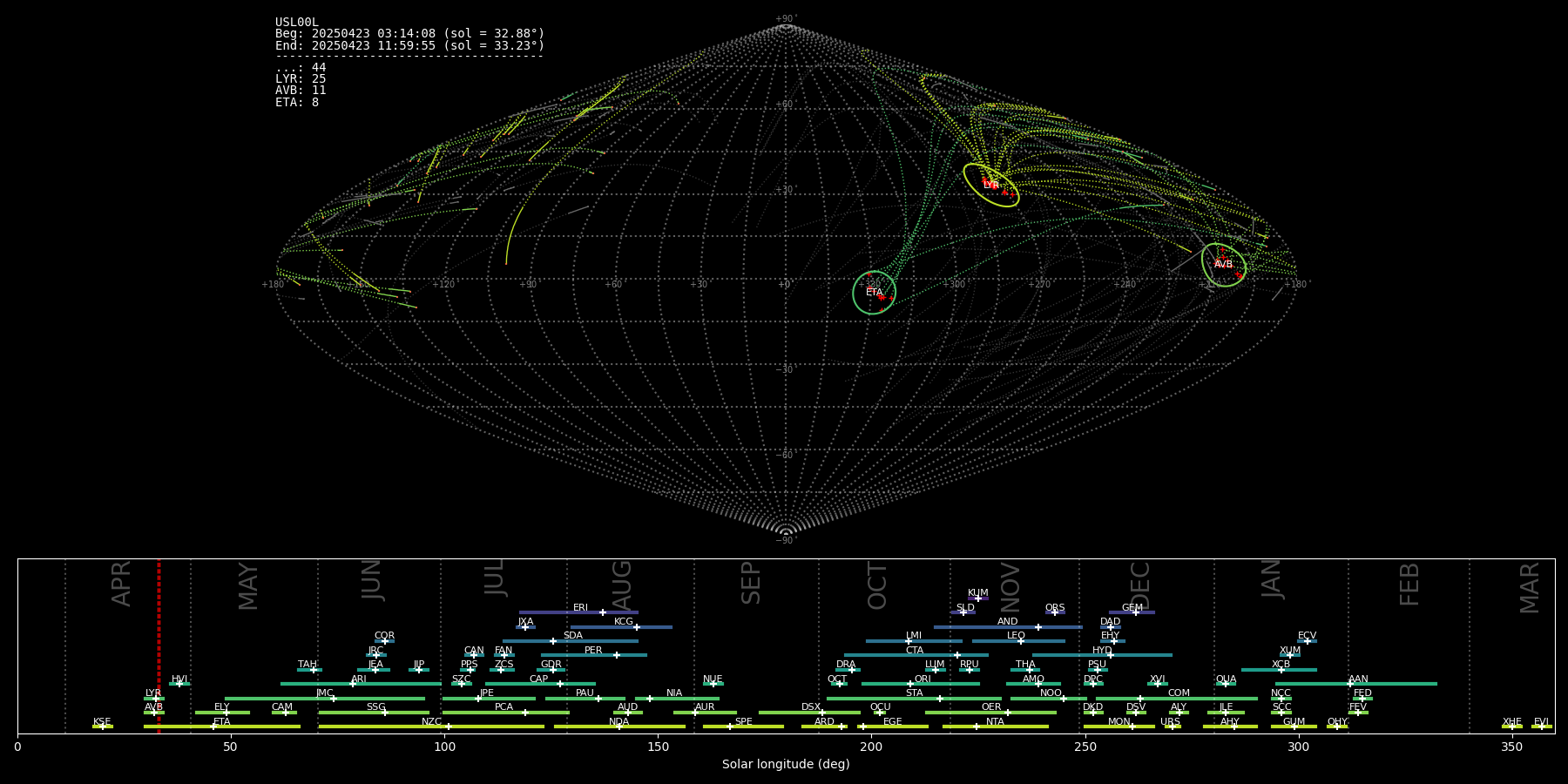Screen dimensions: 1568x784
Task: Select the COR shower label
Action: tap(384, 636)
